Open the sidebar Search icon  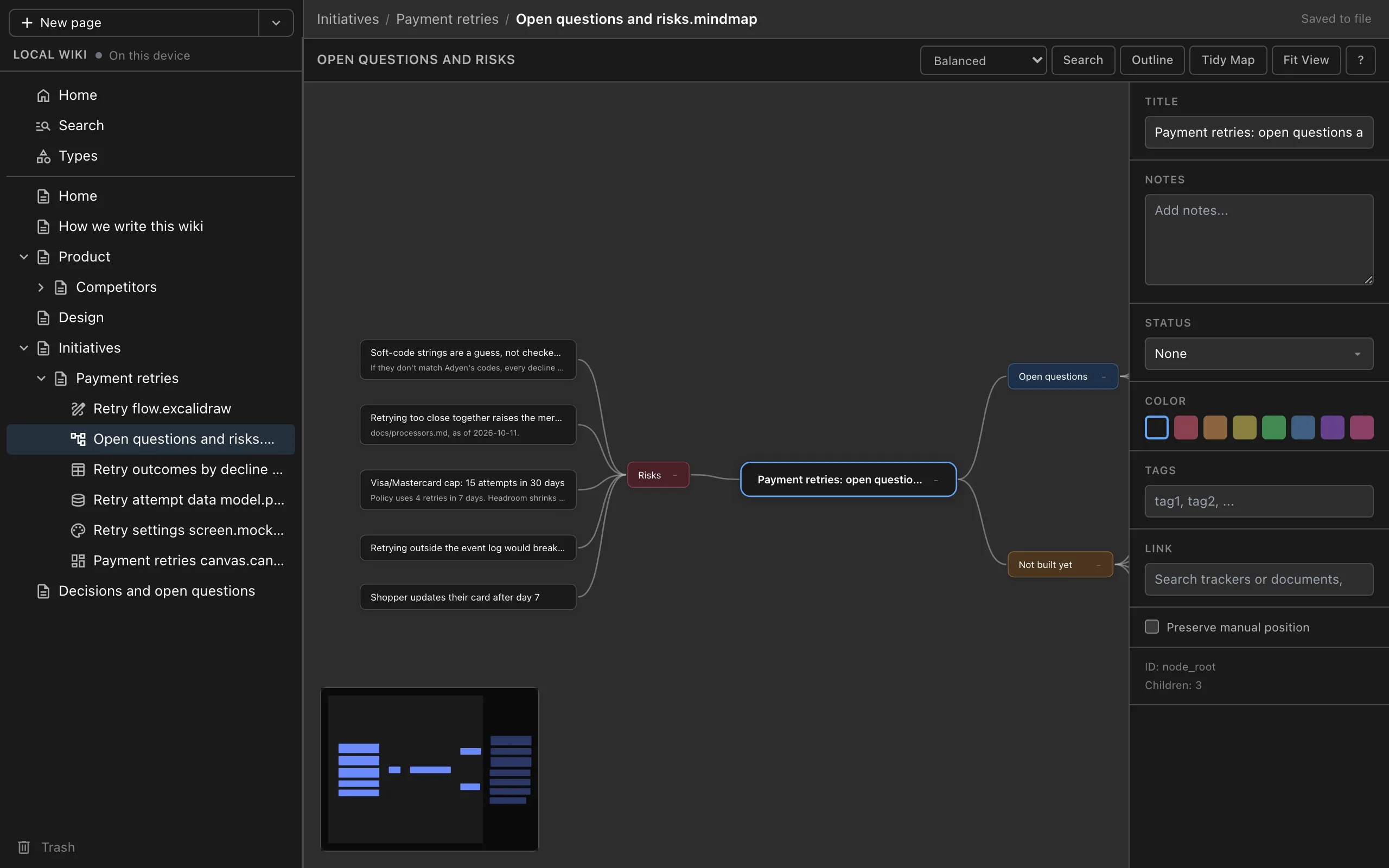[x=43, y=126]
